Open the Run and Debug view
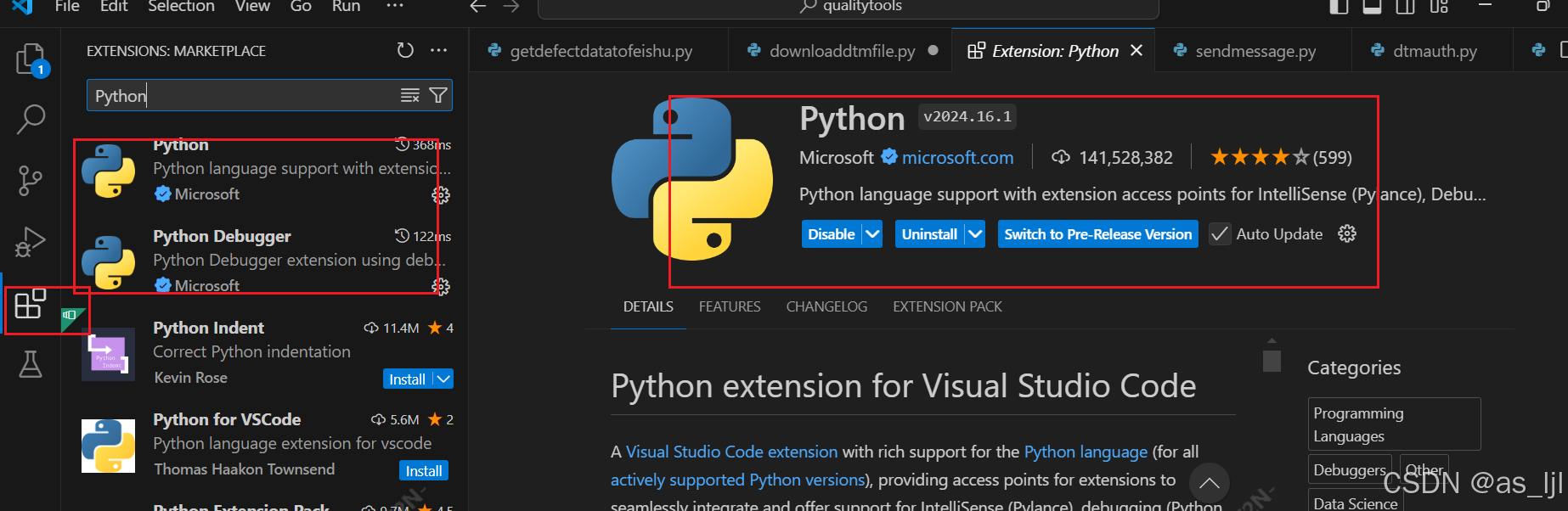The height and width of the screenshot is (511, 1568). coord(31,242)
